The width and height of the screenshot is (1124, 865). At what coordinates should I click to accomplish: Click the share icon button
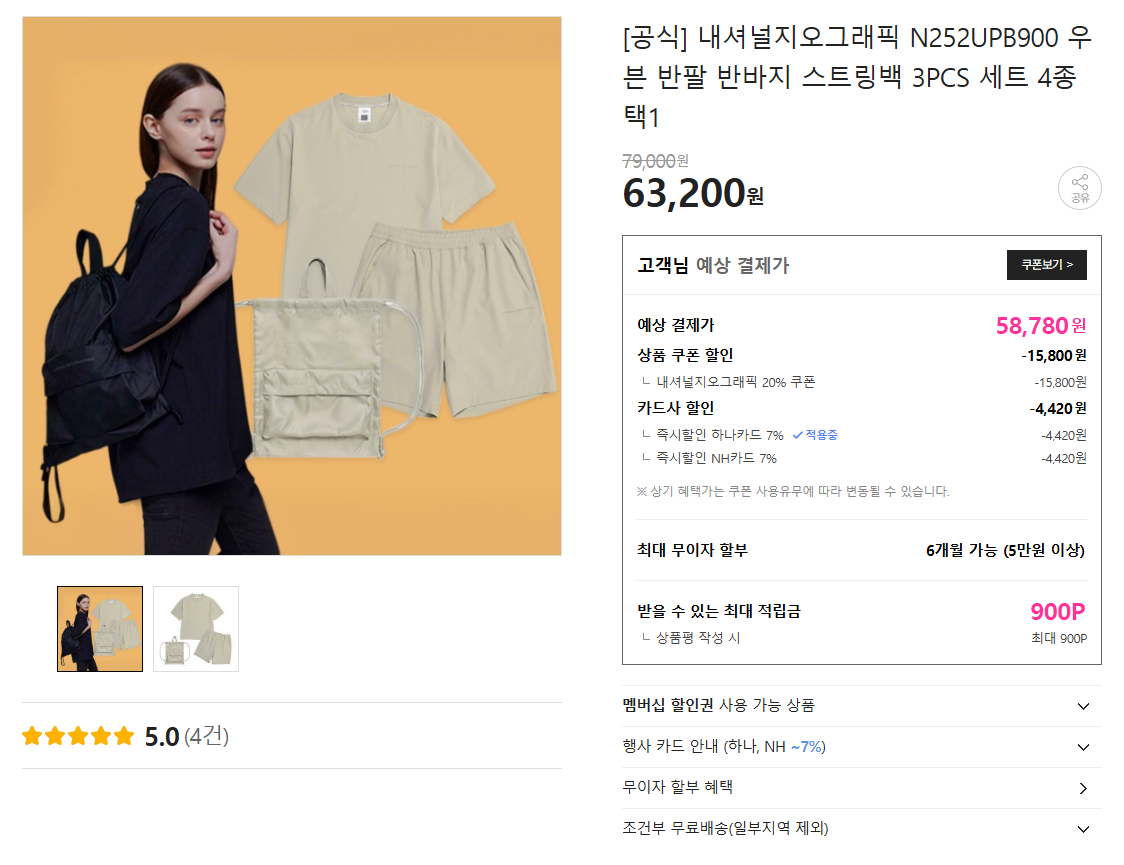1080,188
